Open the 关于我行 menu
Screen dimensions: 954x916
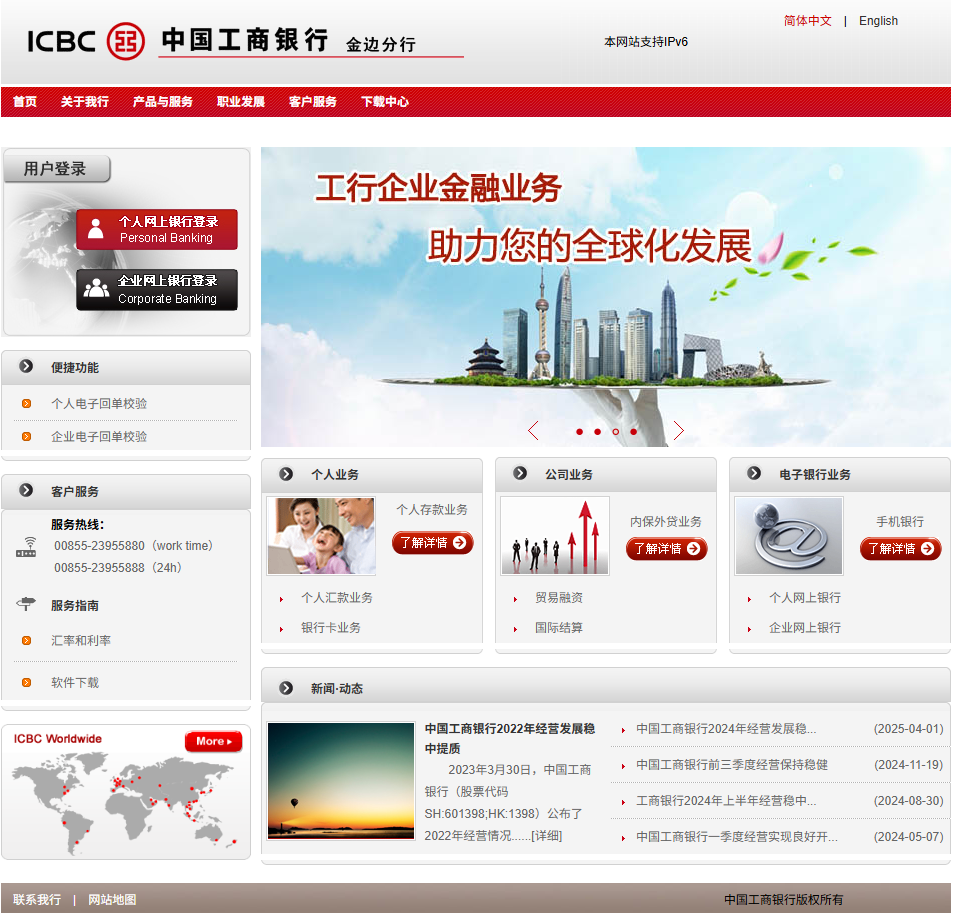pos(85,102)
